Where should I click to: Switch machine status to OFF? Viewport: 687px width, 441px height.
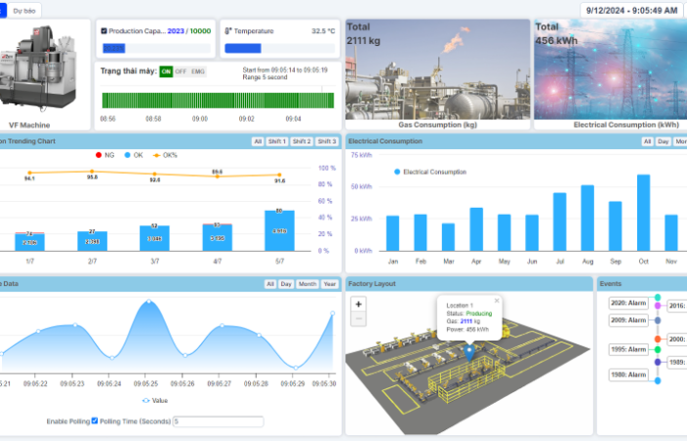(x=181, y=71)
